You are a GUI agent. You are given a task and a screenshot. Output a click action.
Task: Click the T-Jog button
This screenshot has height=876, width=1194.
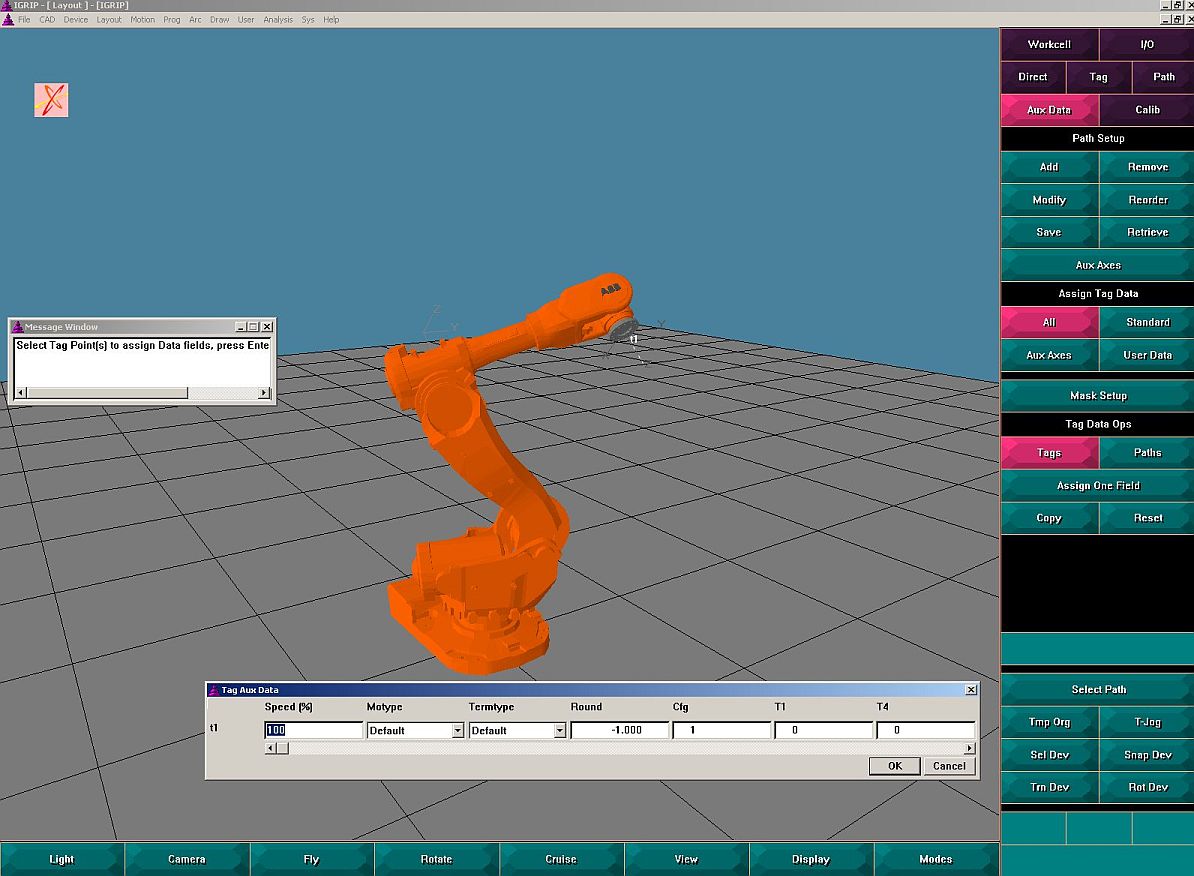click(x=1147, y=722)
